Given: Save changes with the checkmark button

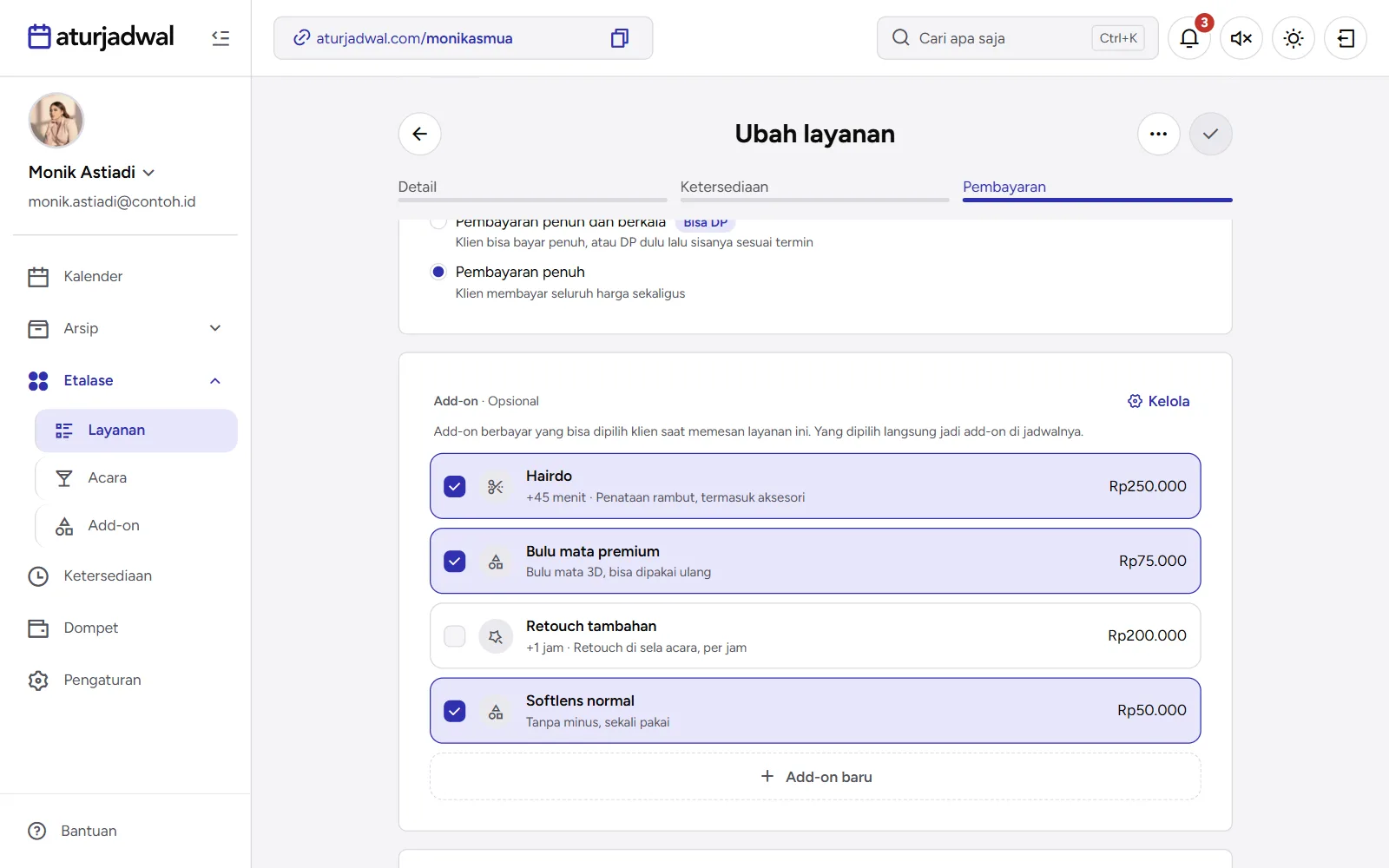Looking at the screenshot, I should 1211,134.
